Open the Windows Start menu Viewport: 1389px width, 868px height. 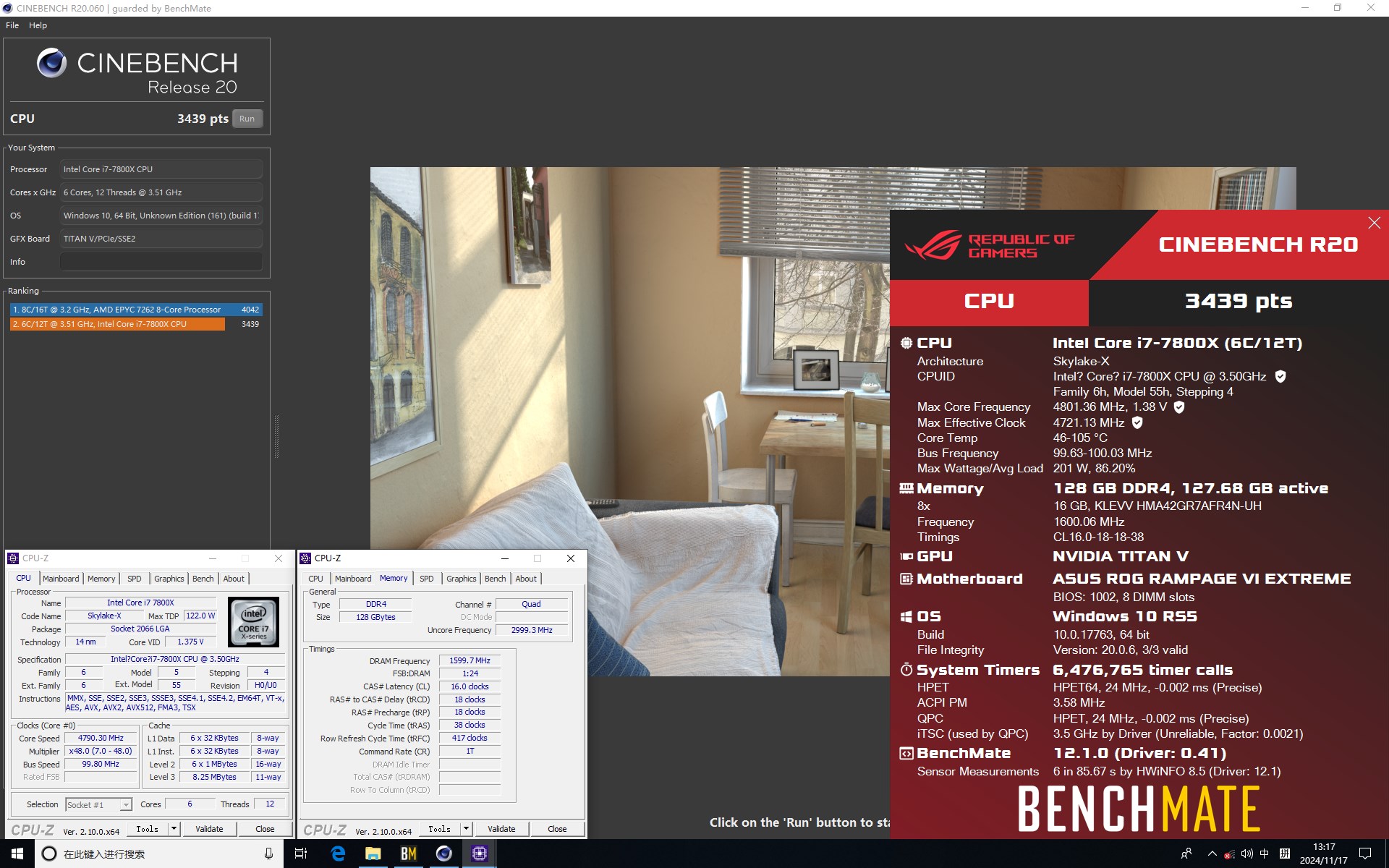tap(17, 854)
